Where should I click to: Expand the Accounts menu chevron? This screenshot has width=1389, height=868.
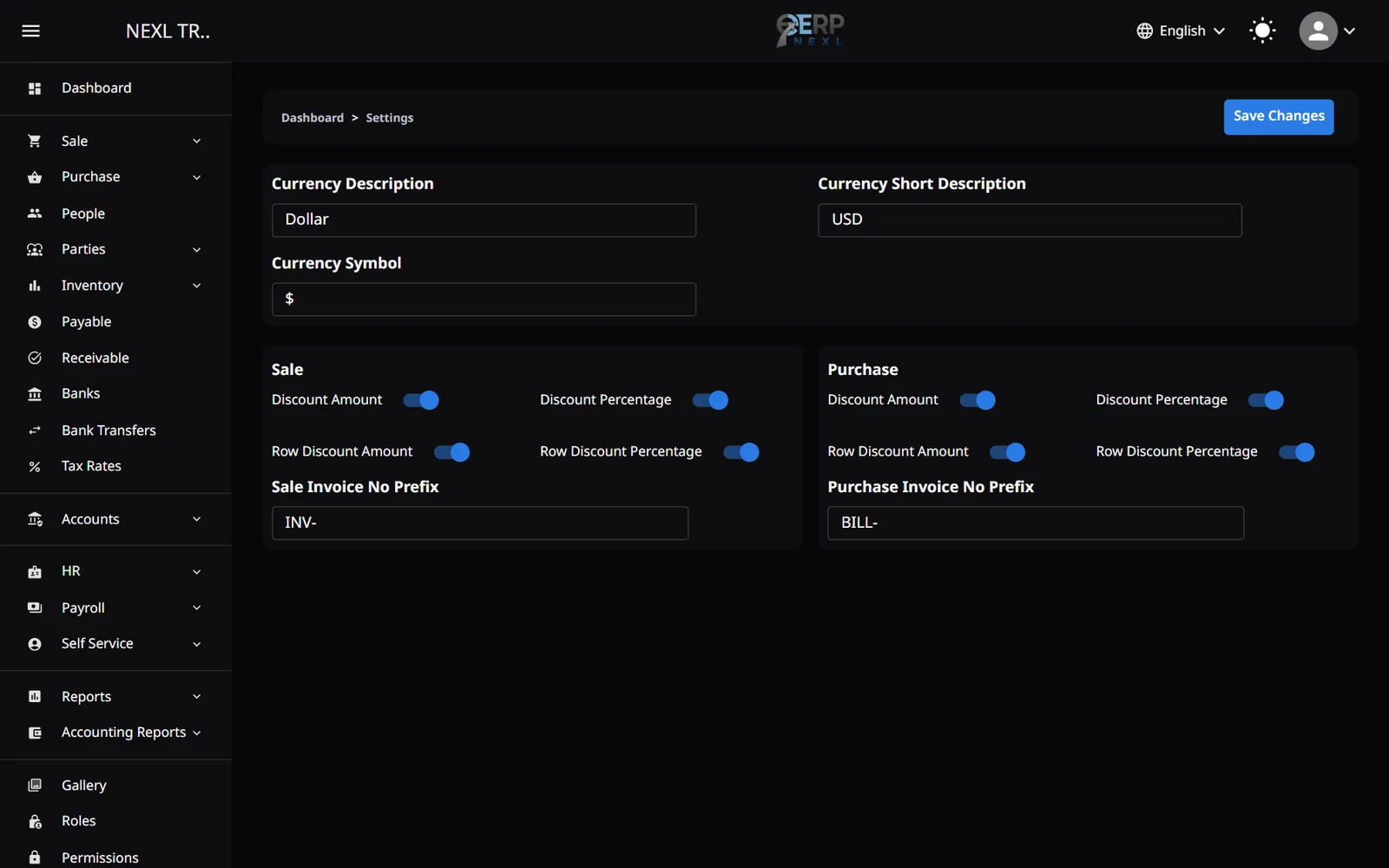click(x=197, y=519)
